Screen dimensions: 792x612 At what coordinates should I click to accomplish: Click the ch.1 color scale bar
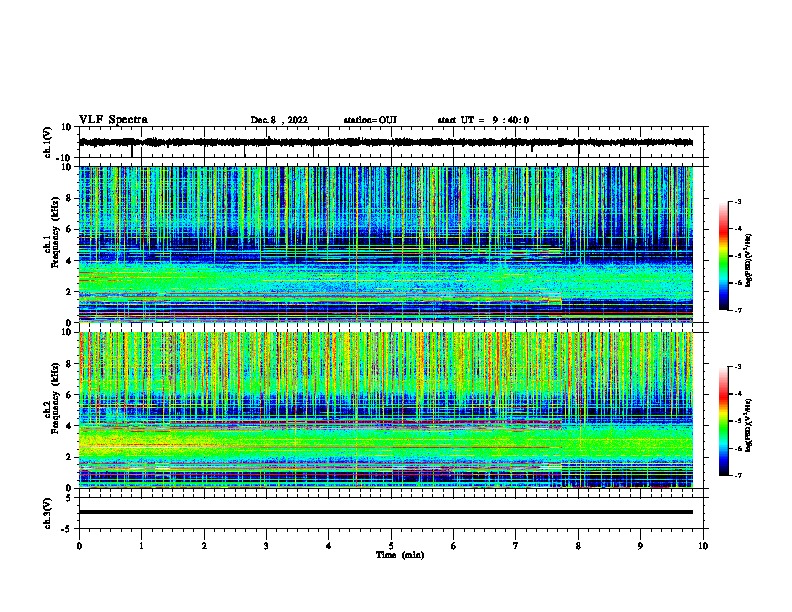[723, 256]
